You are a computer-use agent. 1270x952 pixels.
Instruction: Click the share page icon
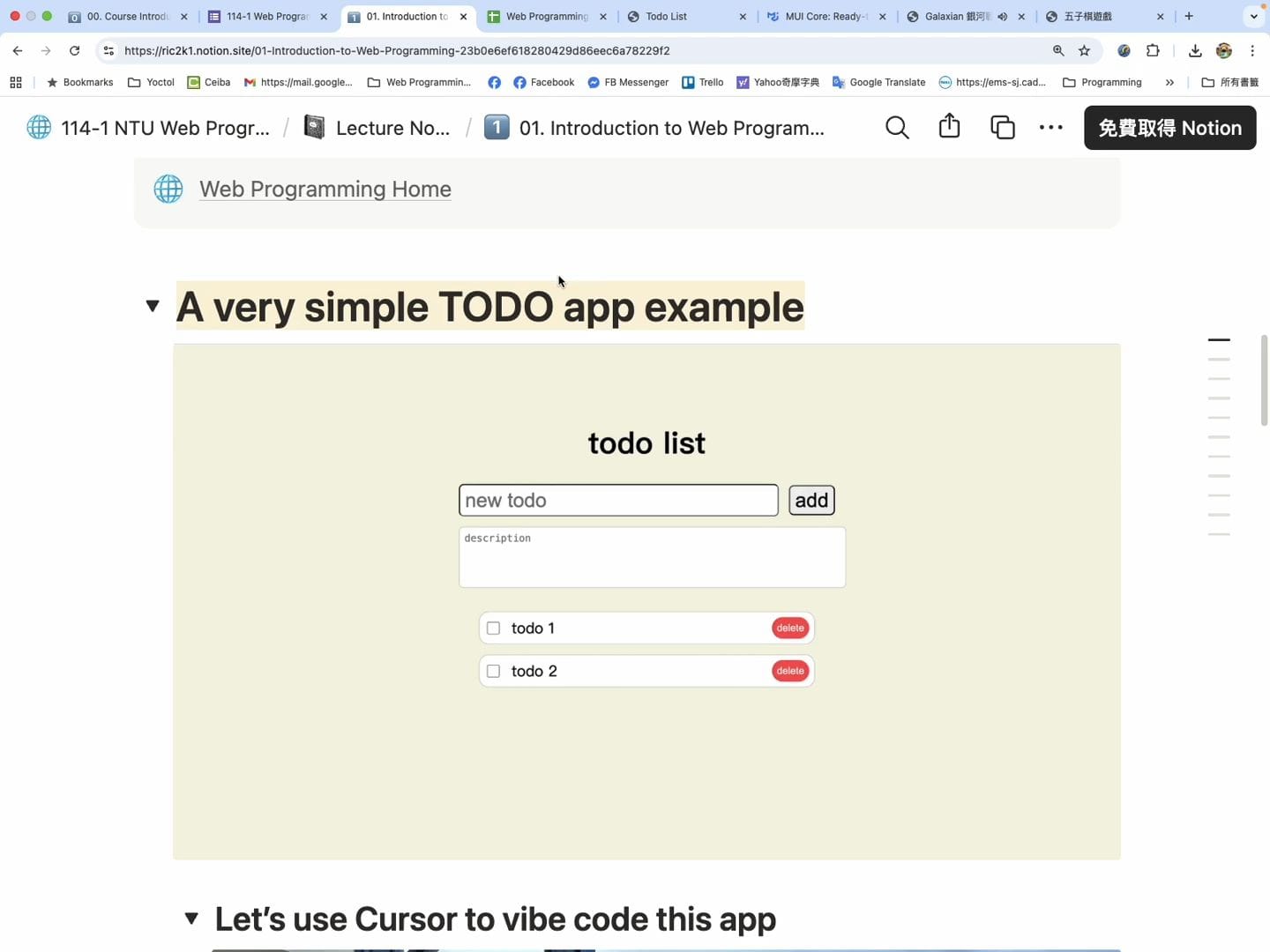click(949, 127)
